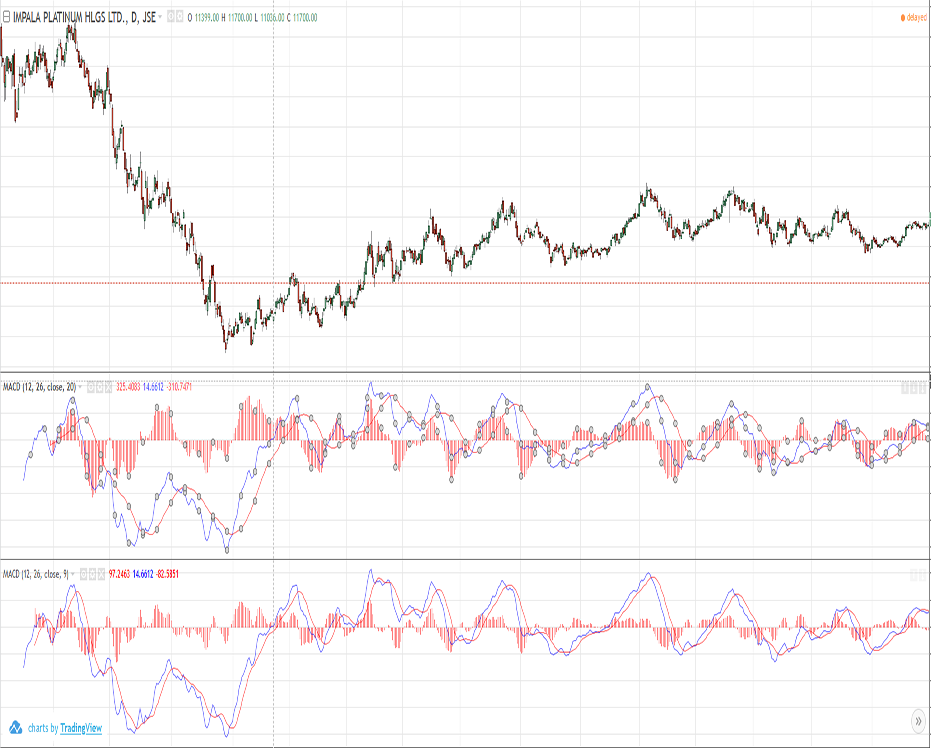Screen dimensions: 931x748
Task: Click the low price value 11036.00
Action: point(272,17)
